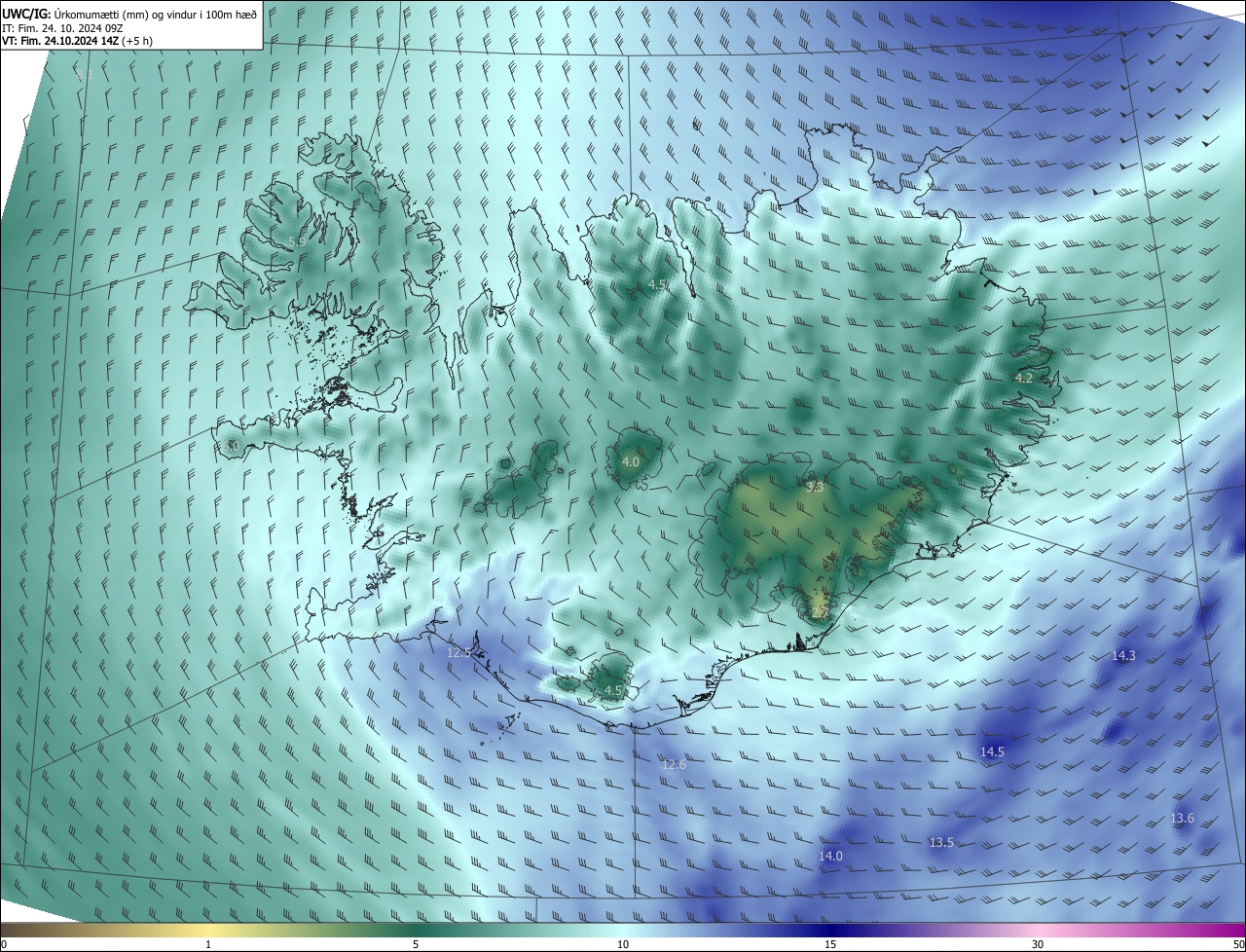Click the 3.3 value on Vatnajökull
1246x952 pixels.
tap(815, 487)
